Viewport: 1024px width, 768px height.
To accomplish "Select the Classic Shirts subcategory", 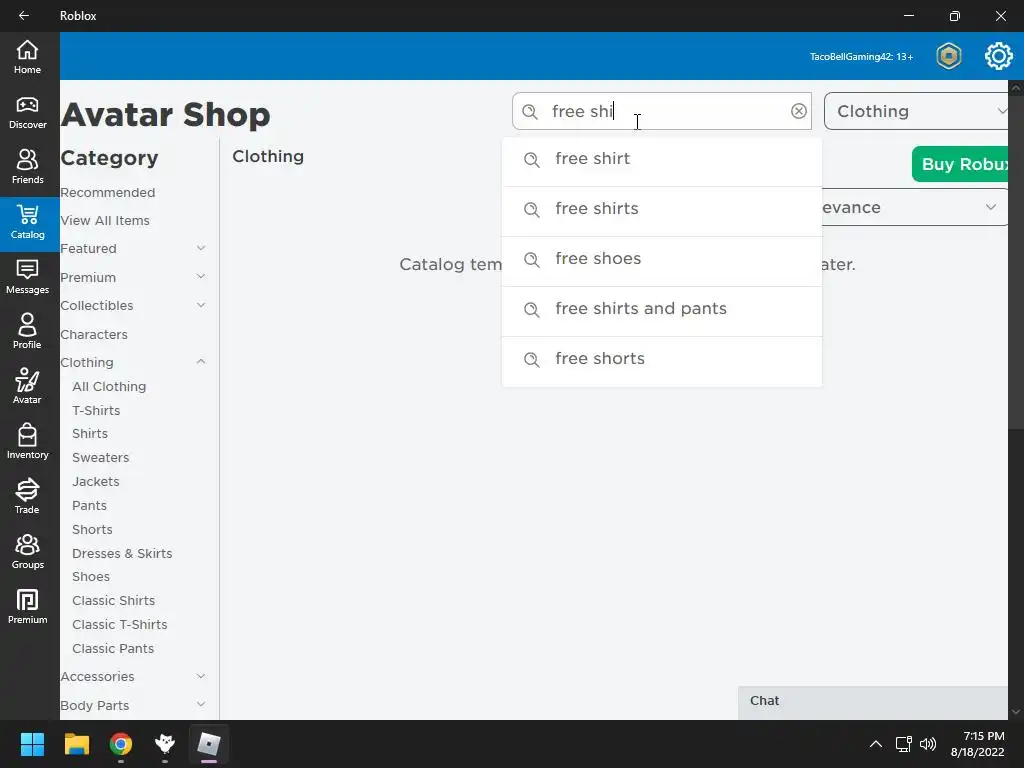I will (x=114, y=601).
